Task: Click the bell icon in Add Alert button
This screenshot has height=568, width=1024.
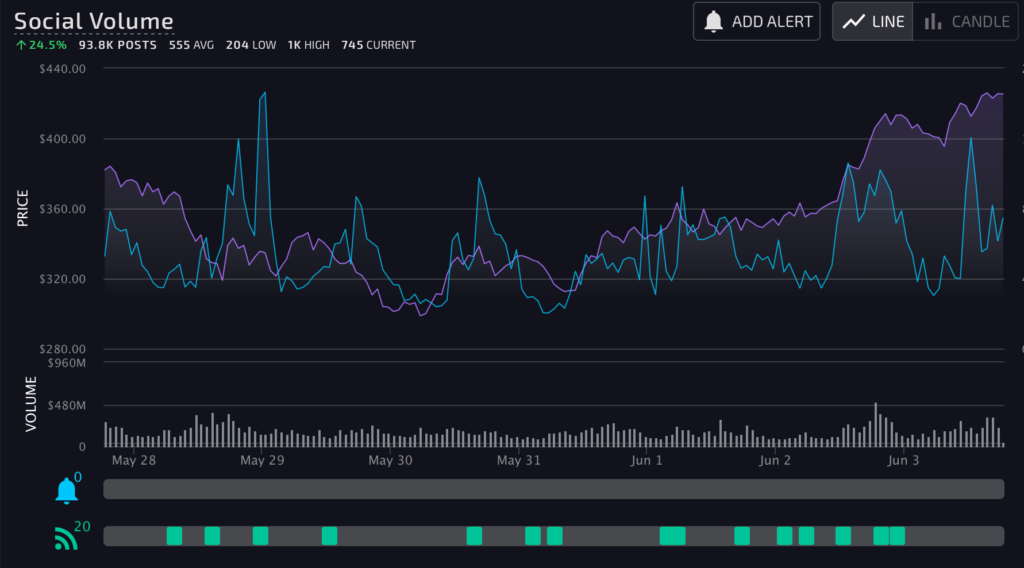Action: click(713, 21)
